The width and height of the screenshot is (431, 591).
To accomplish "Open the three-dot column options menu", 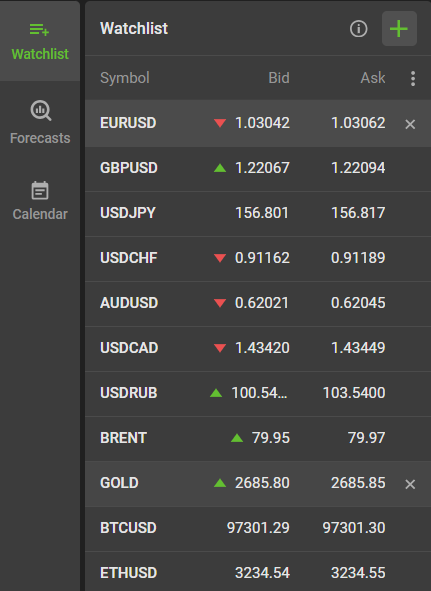I will 413,78.
